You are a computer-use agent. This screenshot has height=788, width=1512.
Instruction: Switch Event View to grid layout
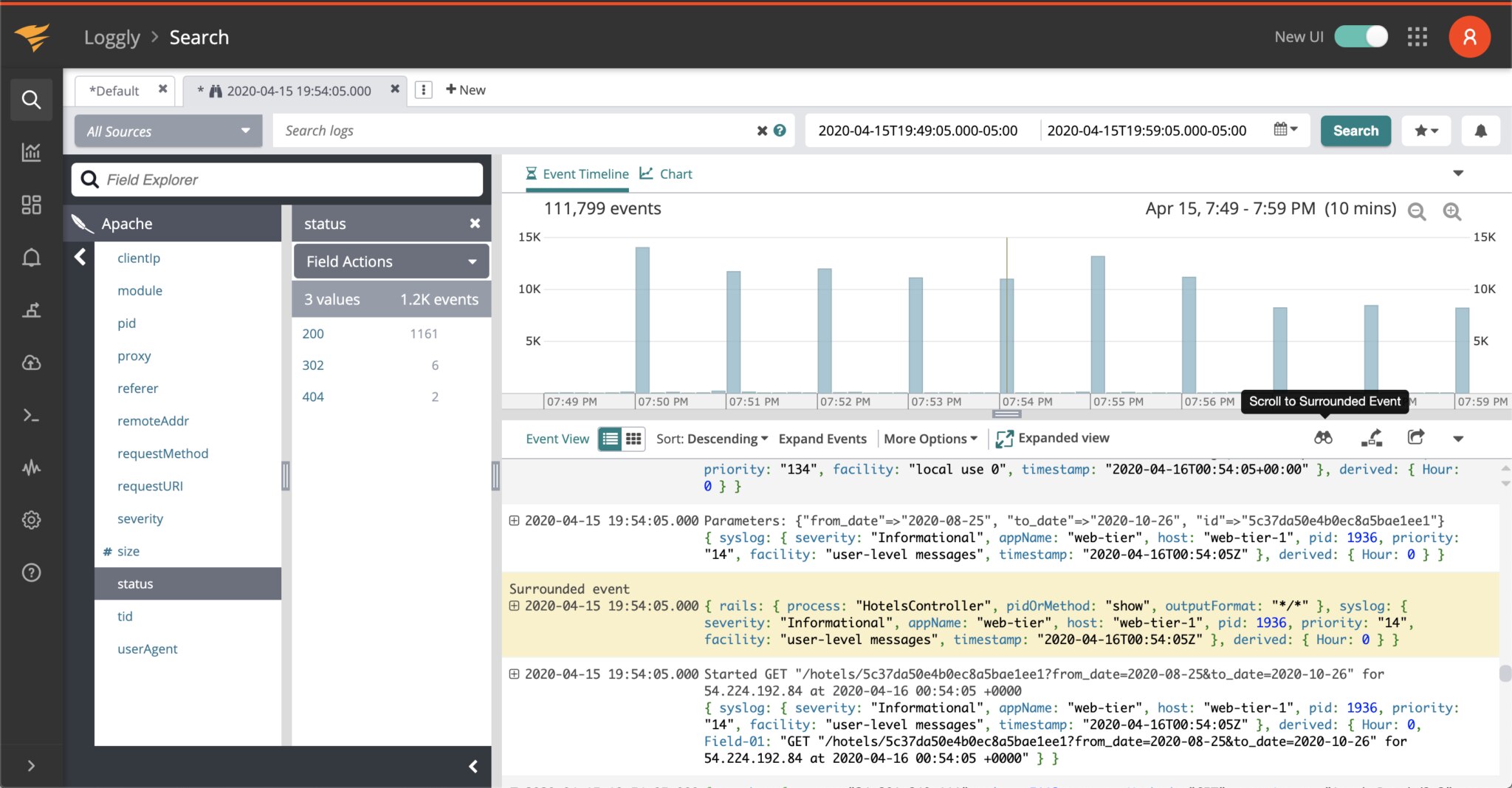pyautogui.click(x=633, y=438)
